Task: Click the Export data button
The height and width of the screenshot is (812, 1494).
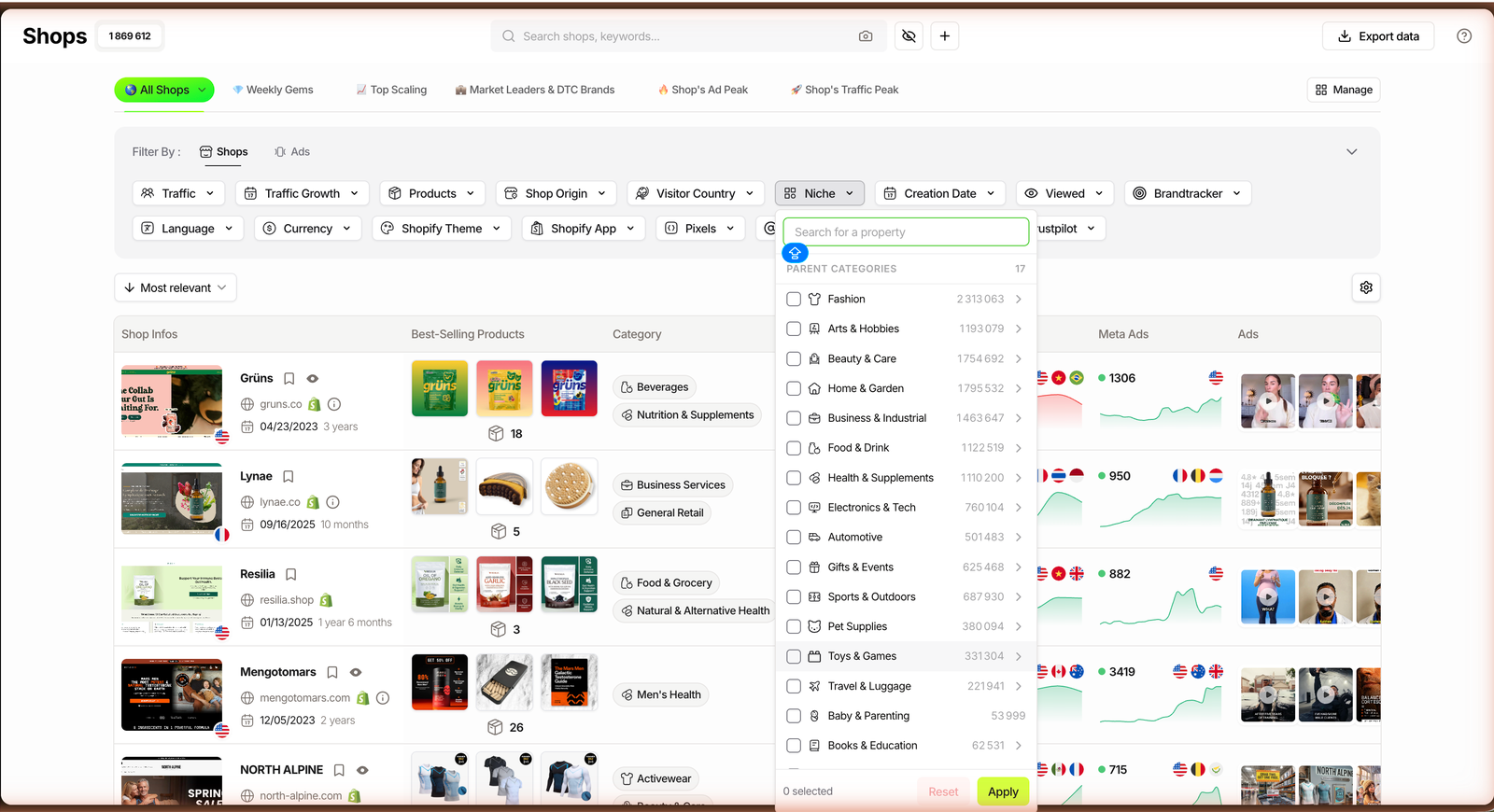Action: (1378, 36)
